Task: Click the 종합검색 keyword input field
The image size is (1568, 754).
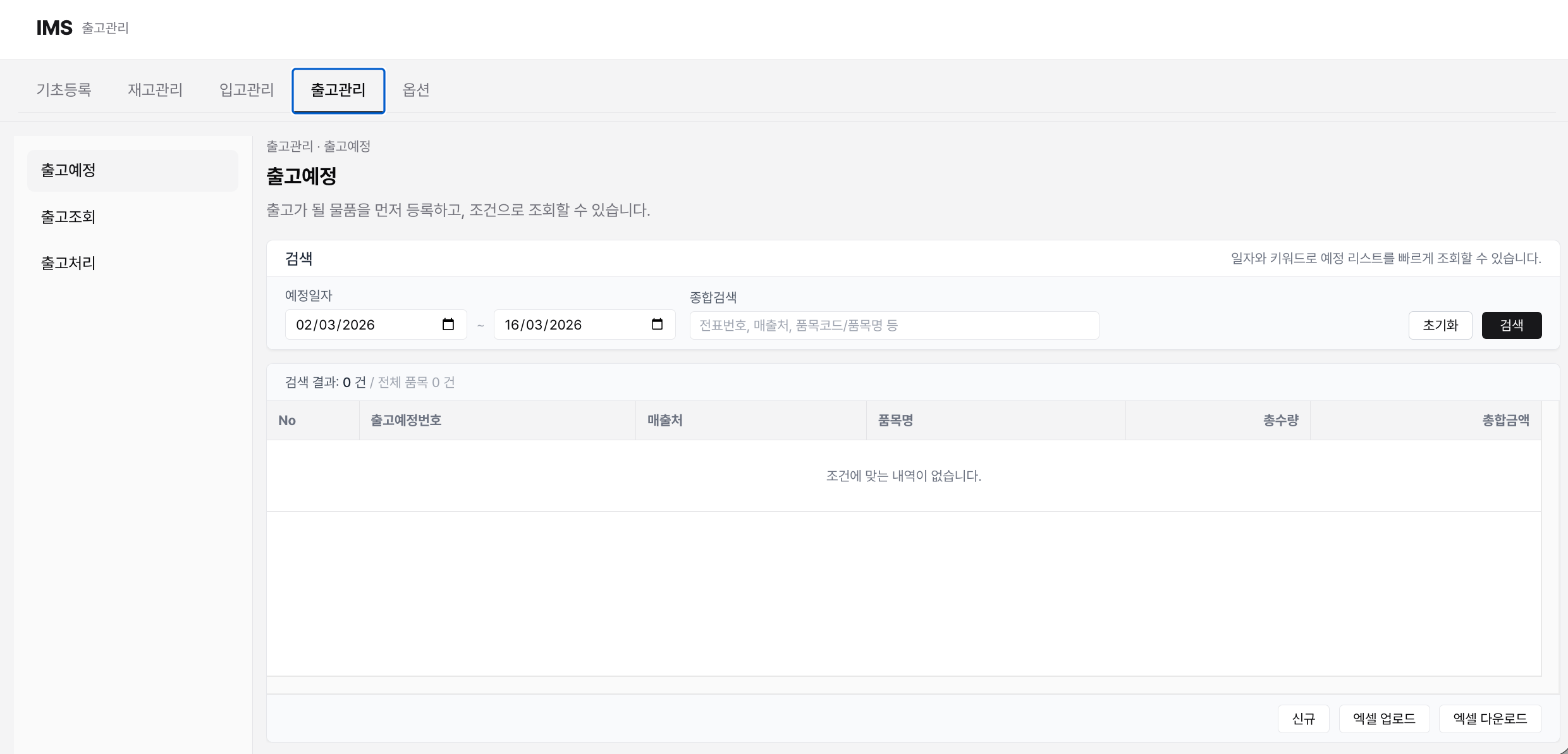Action: coord(894,324)
